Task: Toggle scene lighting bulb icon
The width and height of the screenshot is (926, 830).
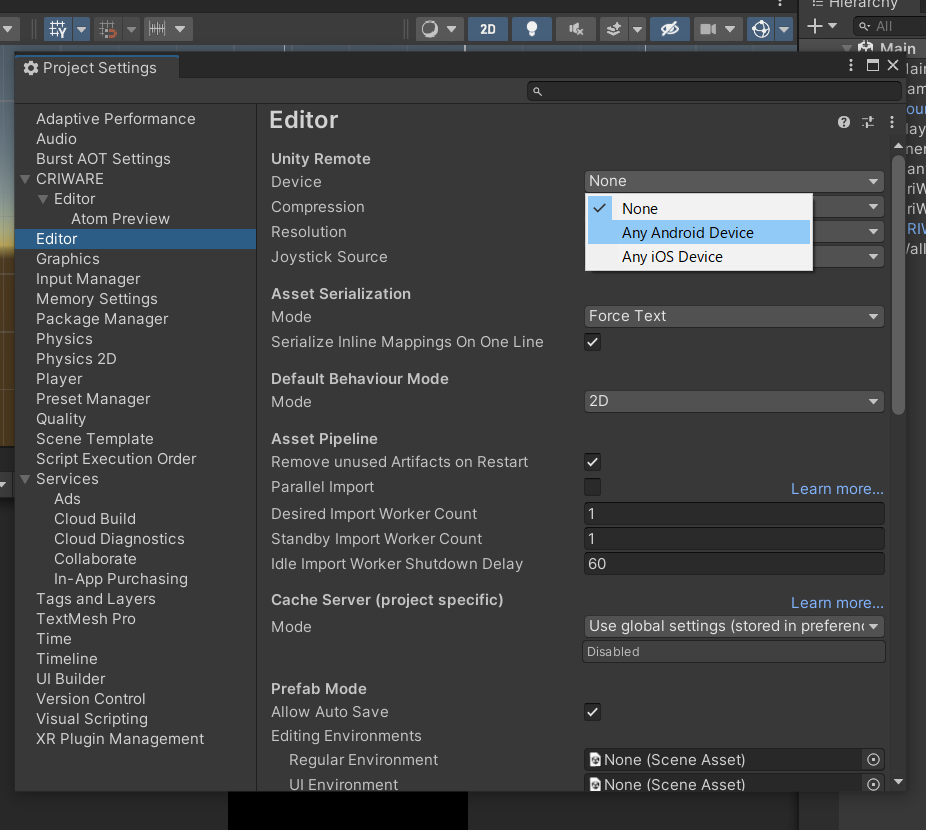Action: click(x=532, y=29)
